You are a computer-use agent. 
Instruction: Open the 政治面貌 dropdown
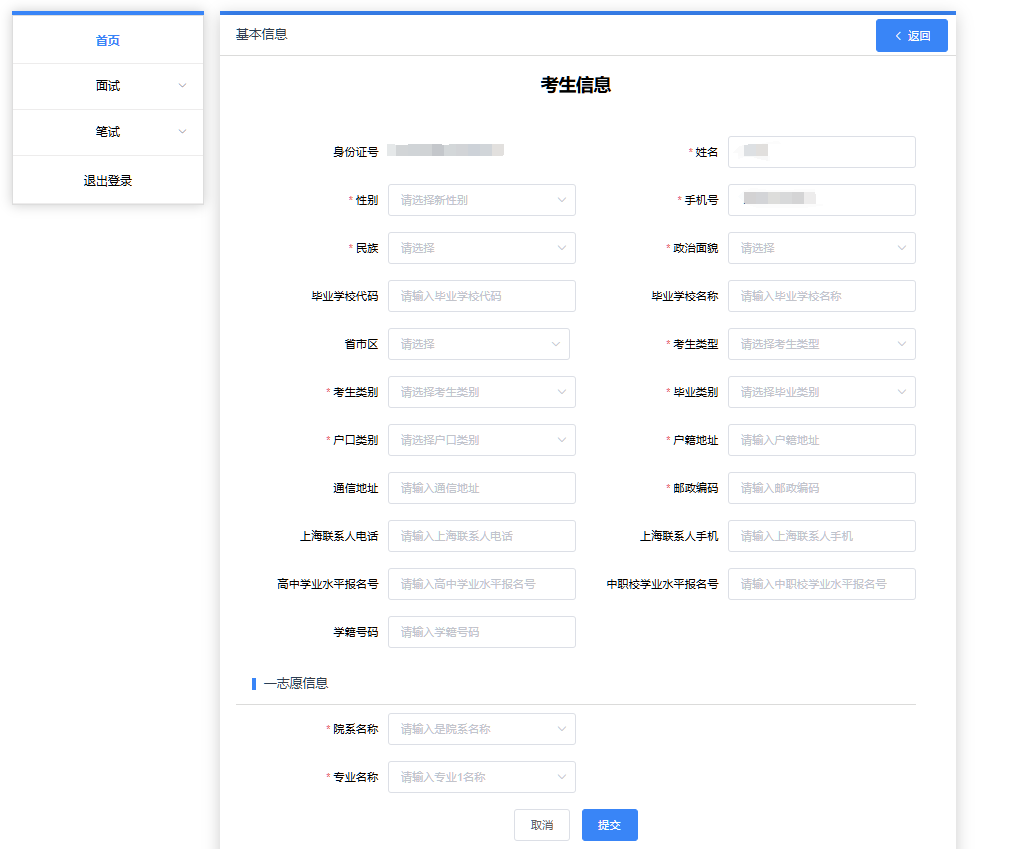(821, 248)
